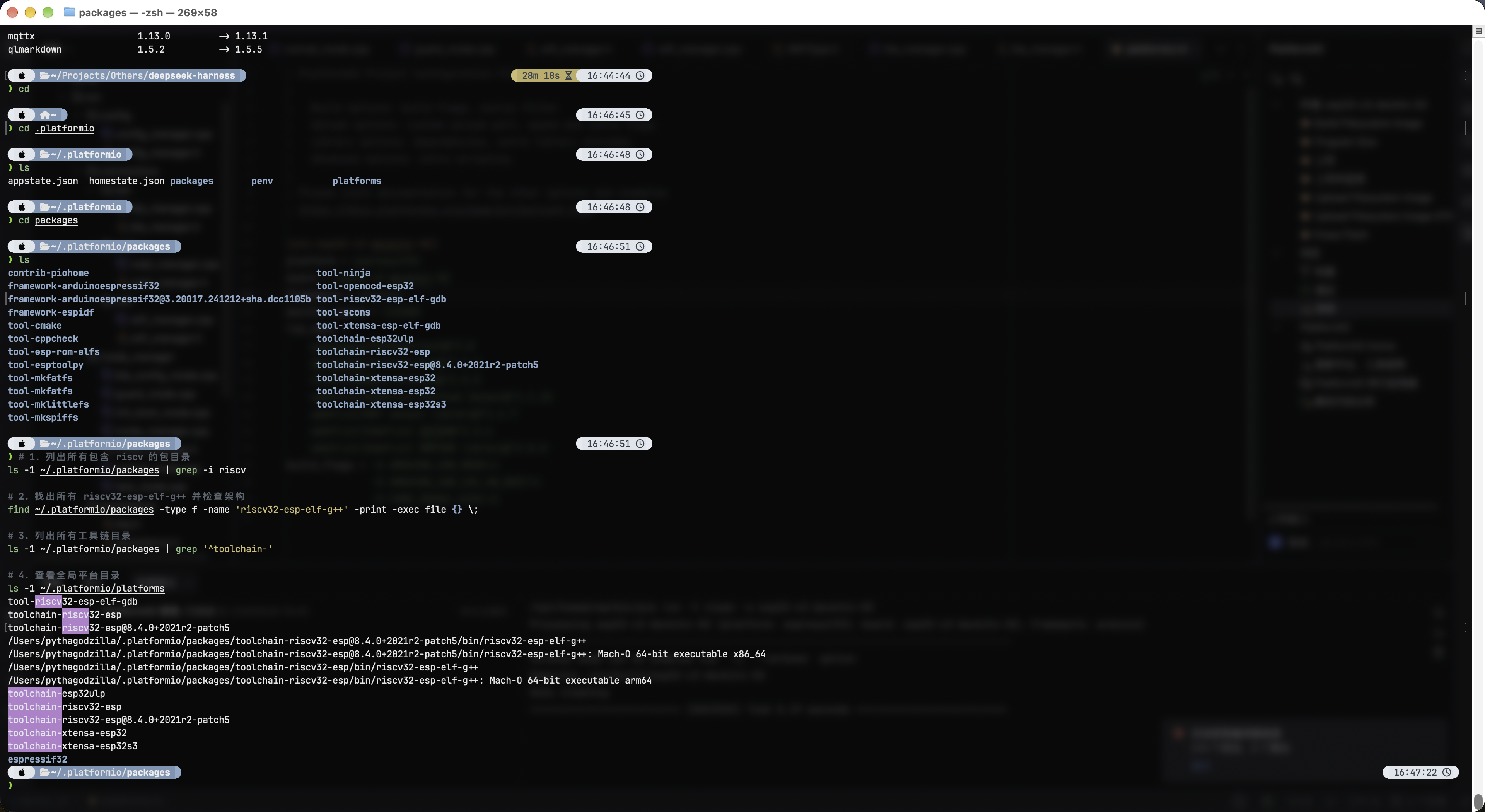This screenshot has height=812, width=1485.
Task: Click the 'find ~/.platformio/packages' command line
Action: click(x=243, y=510)
